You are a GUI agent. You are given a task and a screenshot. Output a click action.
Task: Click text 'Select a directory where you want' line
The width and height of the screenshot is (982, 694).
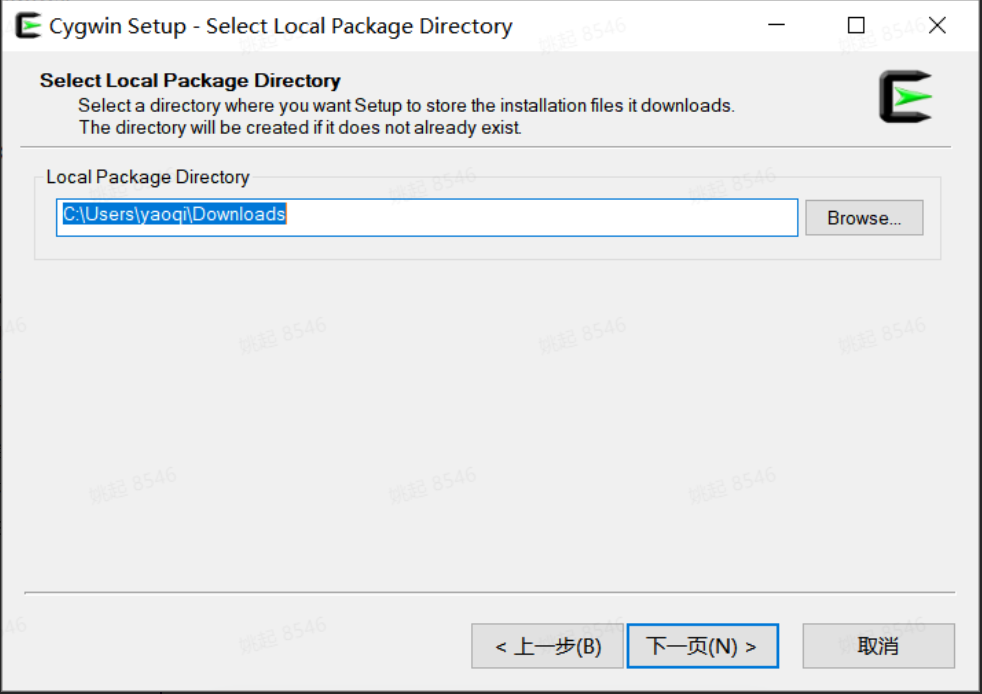[406, 105]
